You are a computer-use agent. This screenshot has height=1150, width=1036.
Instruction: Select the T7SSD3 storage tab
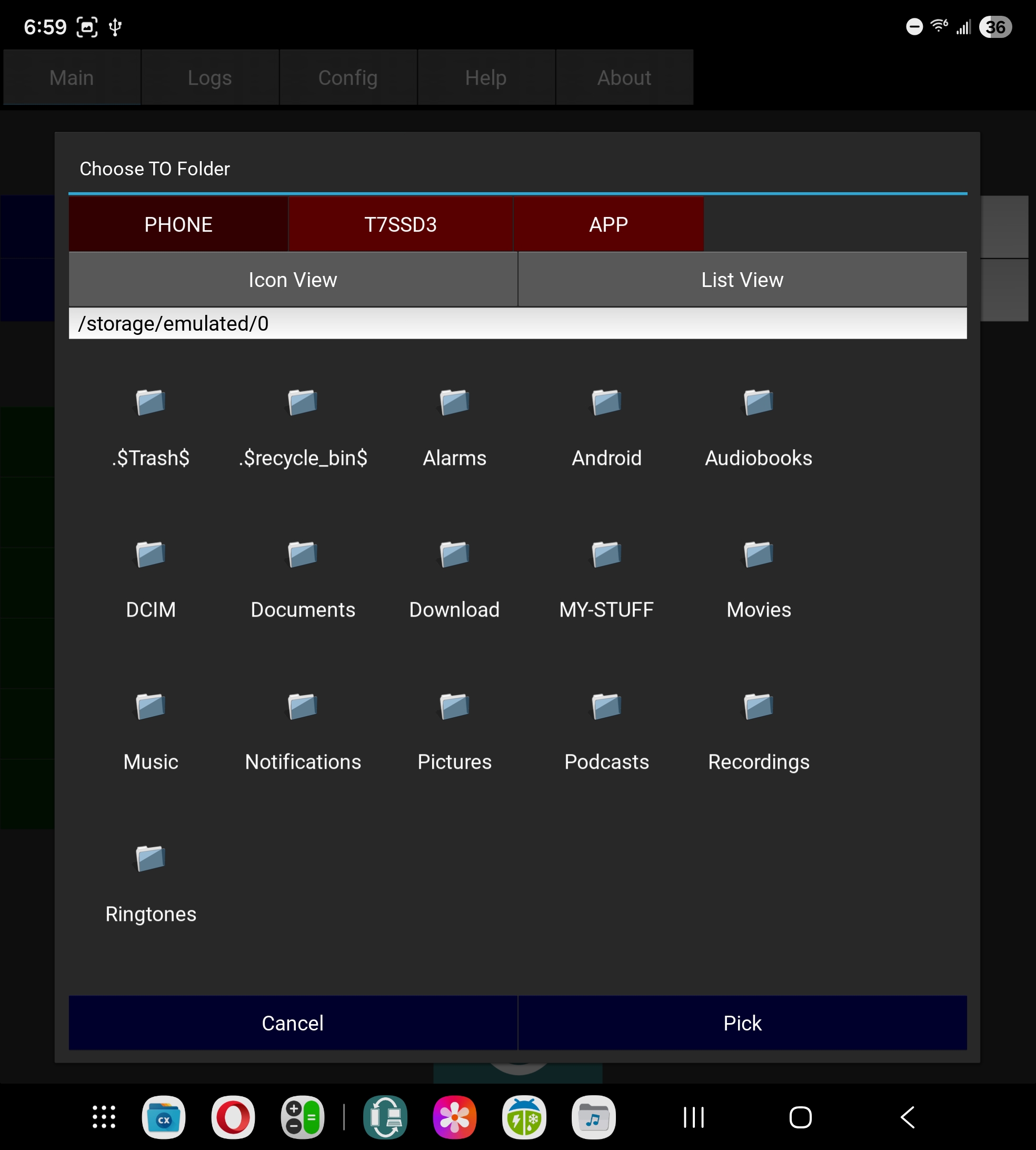coord(400,224)
